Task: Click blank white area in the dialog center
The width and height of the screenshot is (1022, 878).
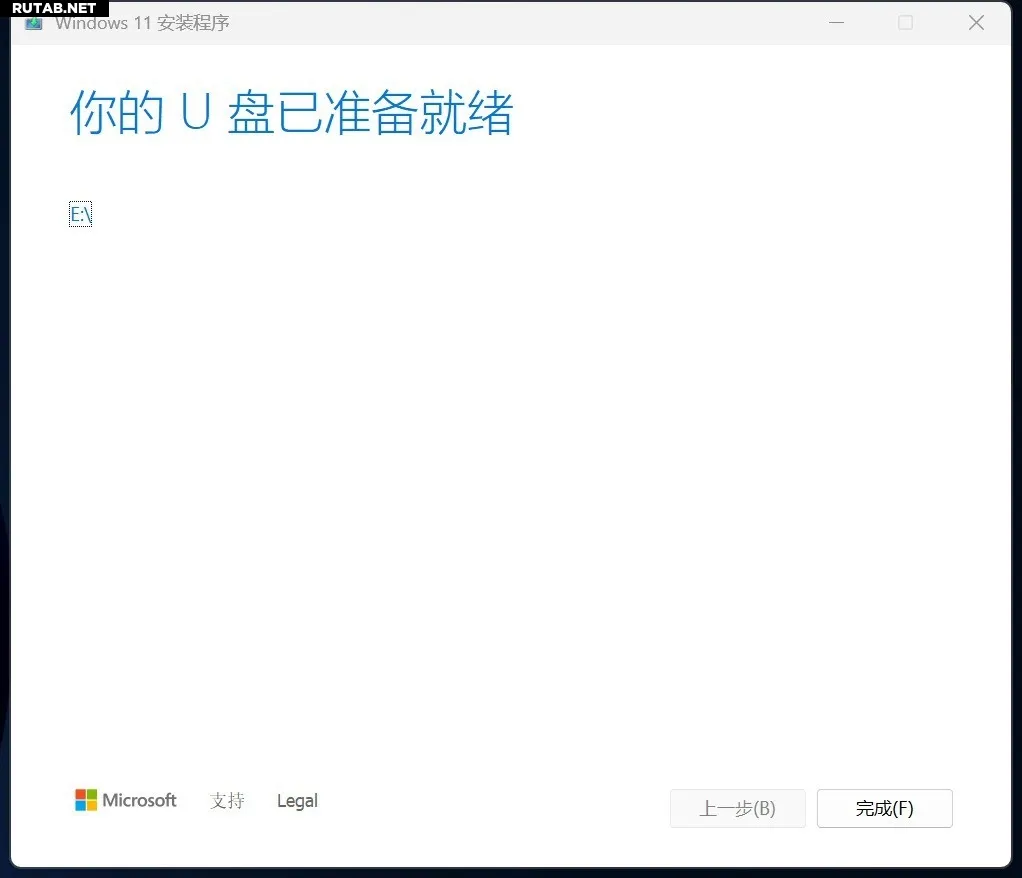Action: pyautogui.click(x=510, y=450)
